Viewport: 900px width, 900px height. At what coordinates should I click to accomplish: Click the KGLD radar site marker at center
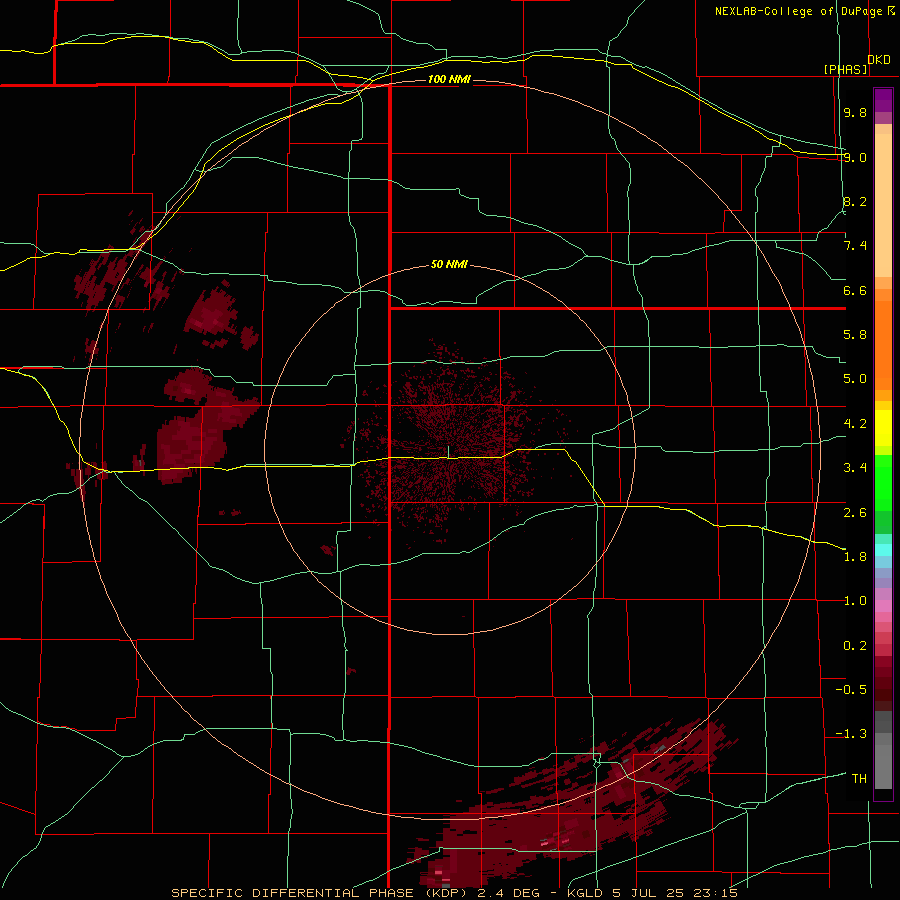(448, 452)
